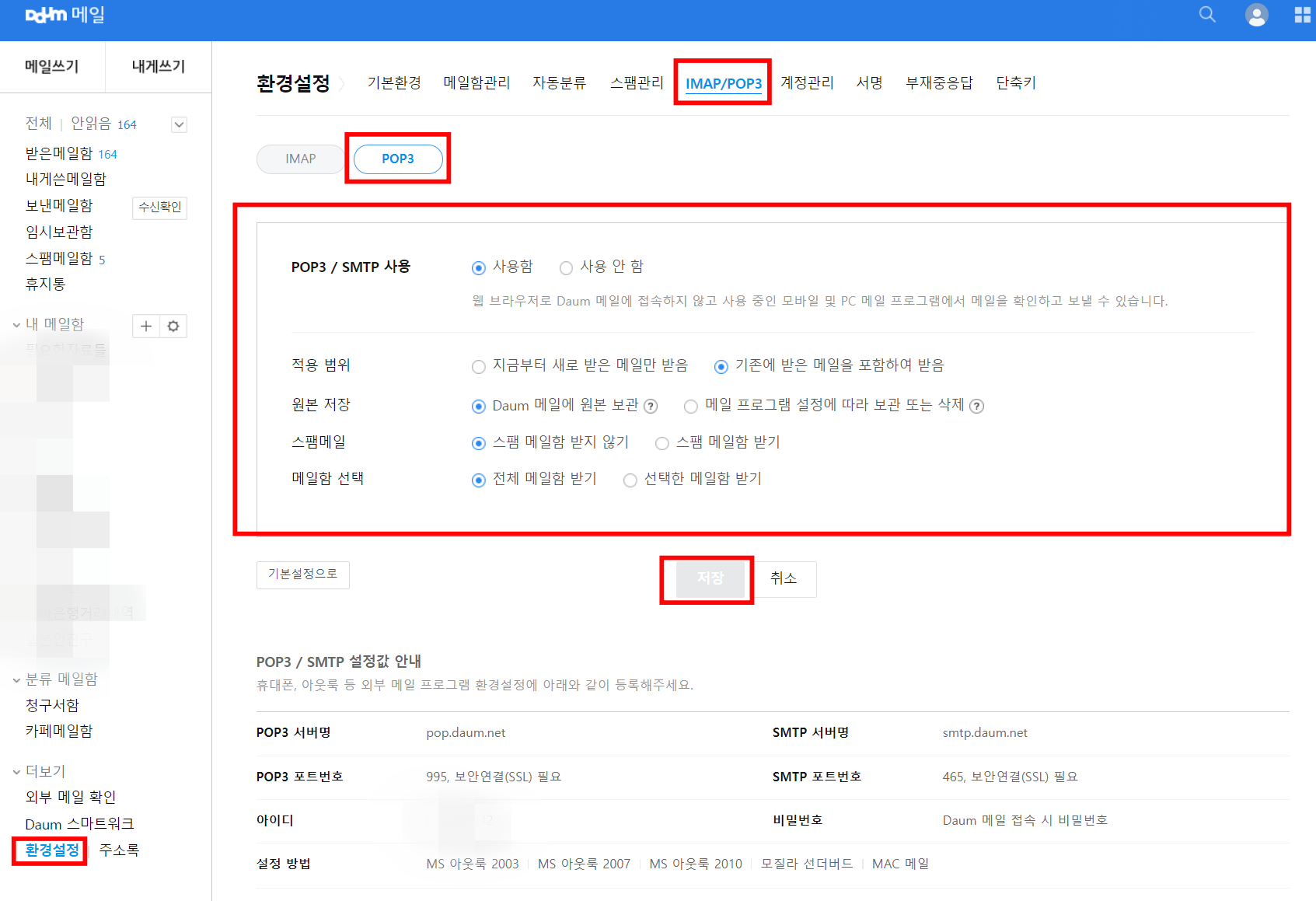The width and height of the screenshot is (1316, 901).
Task: Switch to the IMAP tab
Action: pyautogui.click(x=300, y=159)
